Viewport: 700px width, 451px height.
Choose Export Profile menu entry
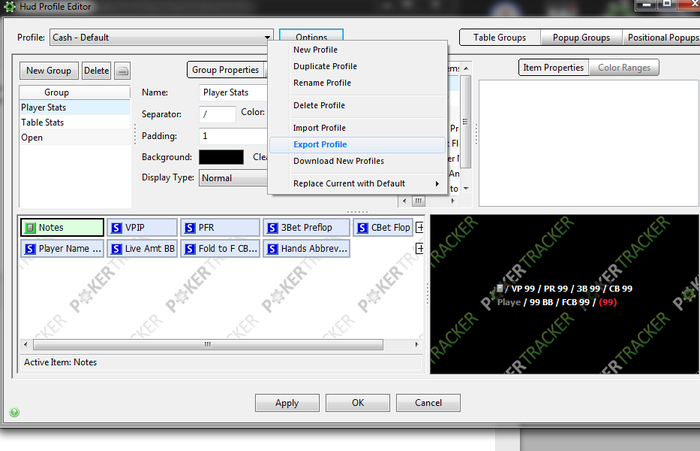pos(358,144)
